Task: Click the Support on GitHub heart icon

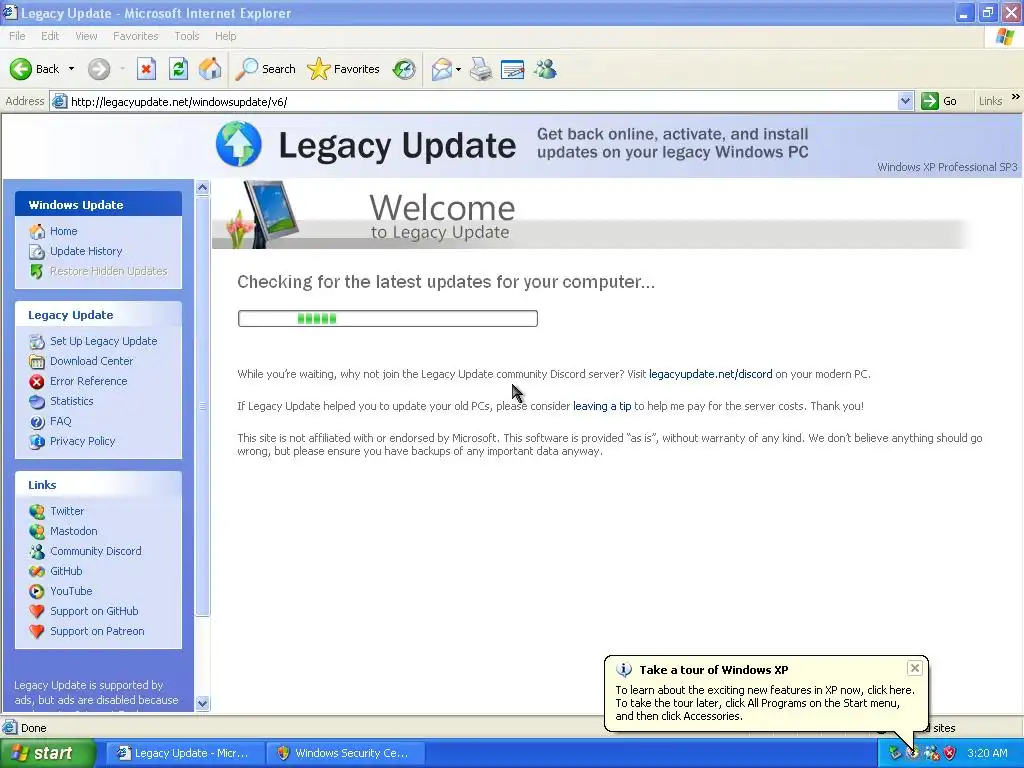Action: 37,611
